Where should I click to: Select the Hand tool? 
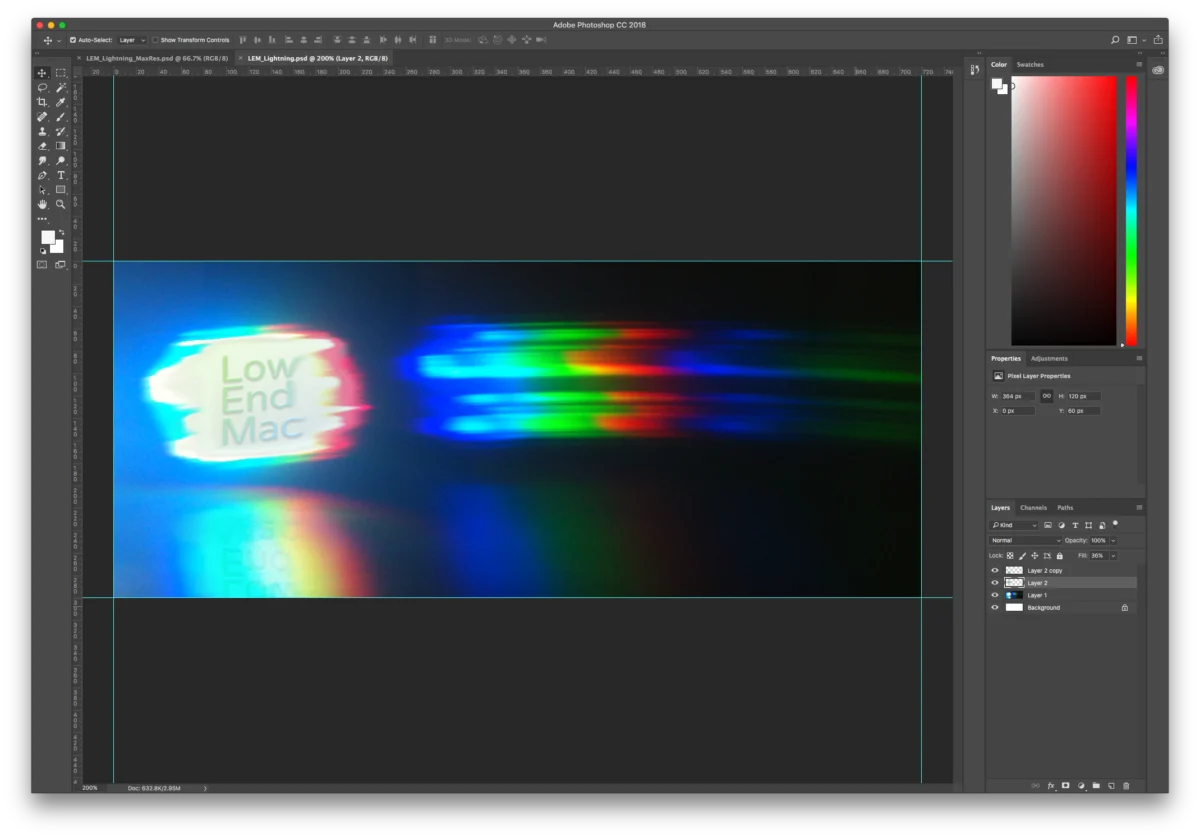point(42,204)
